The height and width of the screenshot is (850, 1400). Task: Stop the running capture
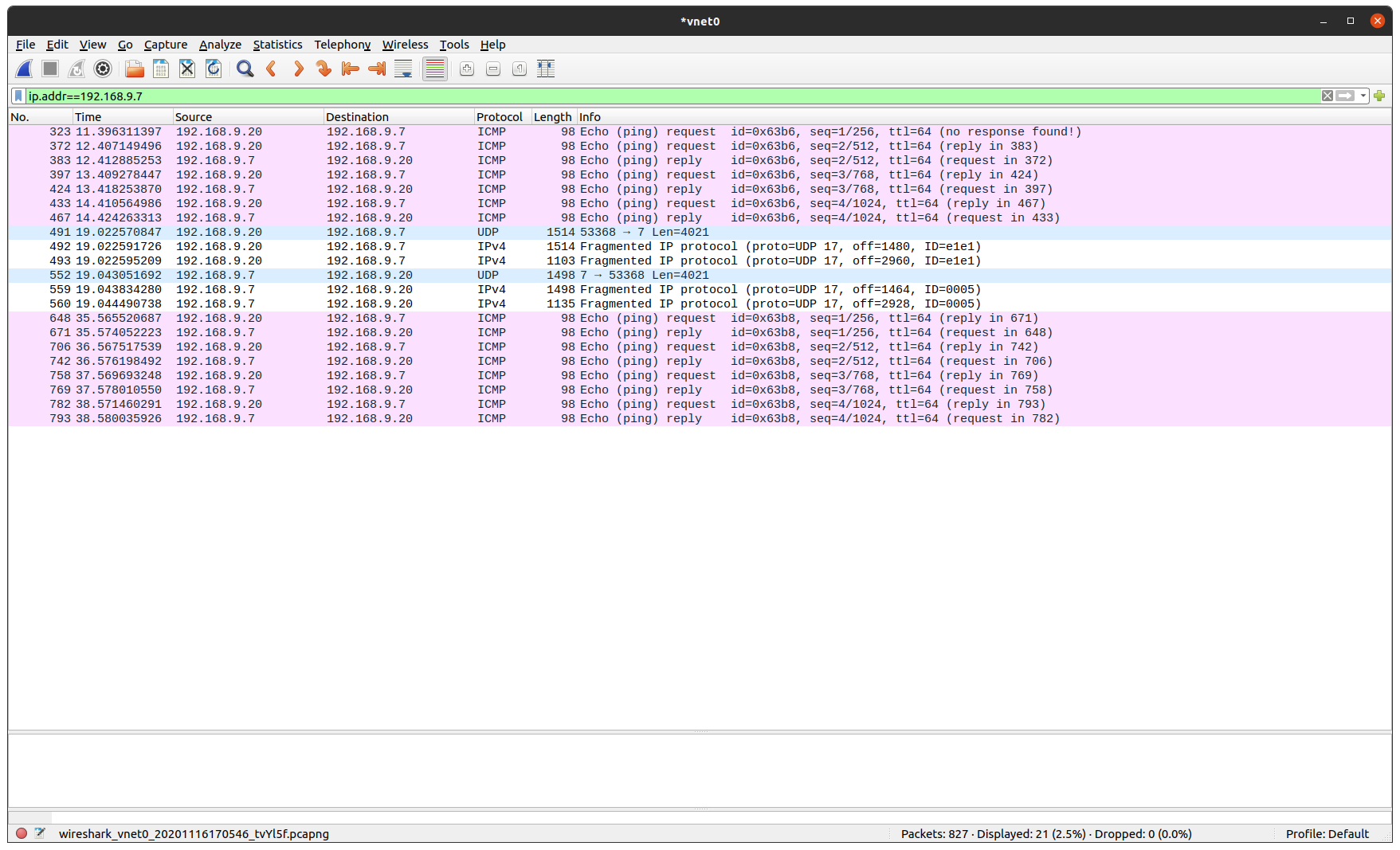[x=49, y=69]
